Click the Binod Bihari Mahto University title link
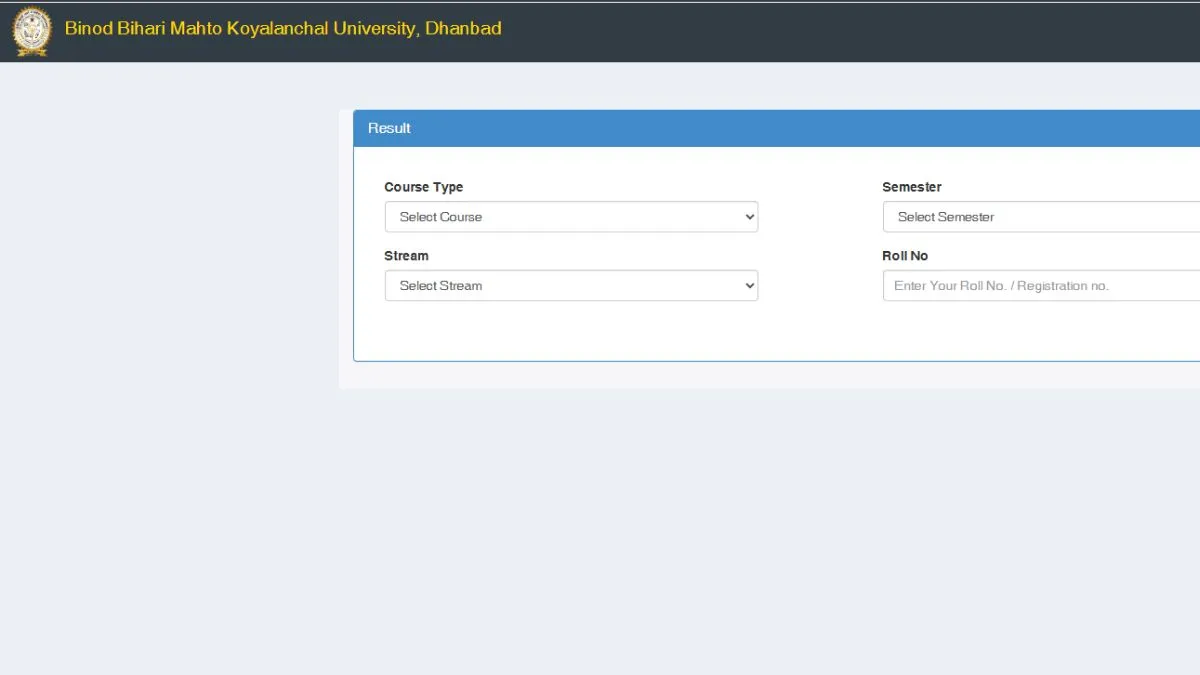Viewport: 1200px width, 675px height. click(x=282, y=28)
